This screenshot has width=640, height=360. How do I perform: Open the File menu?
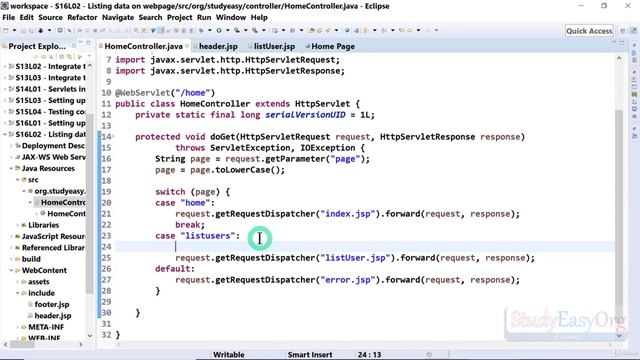(x=9, y=18)
